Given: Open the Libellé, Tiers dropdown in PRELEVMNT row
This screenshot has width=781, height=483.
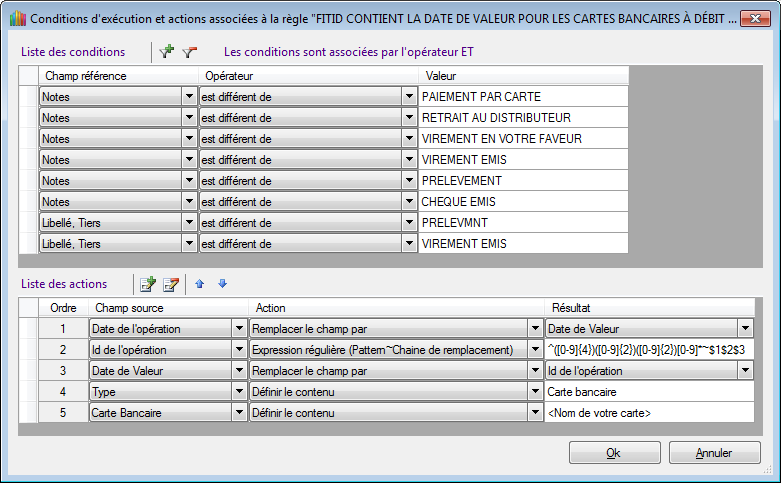Looking at the screenshot, I should (x=189, y=223).
